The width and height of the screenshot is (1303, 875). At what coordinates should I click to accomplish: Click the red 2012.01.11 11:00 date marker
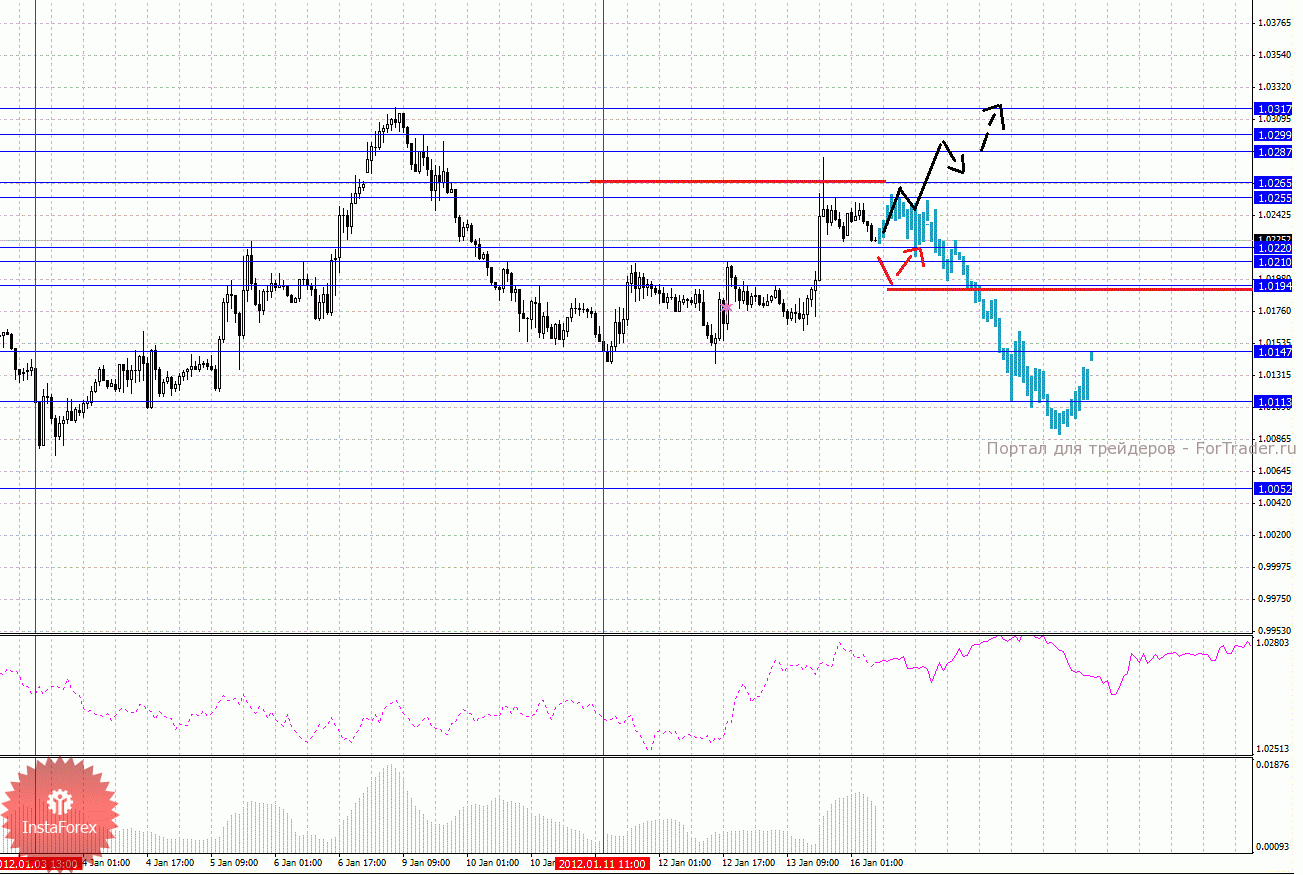tap(603, 863)
